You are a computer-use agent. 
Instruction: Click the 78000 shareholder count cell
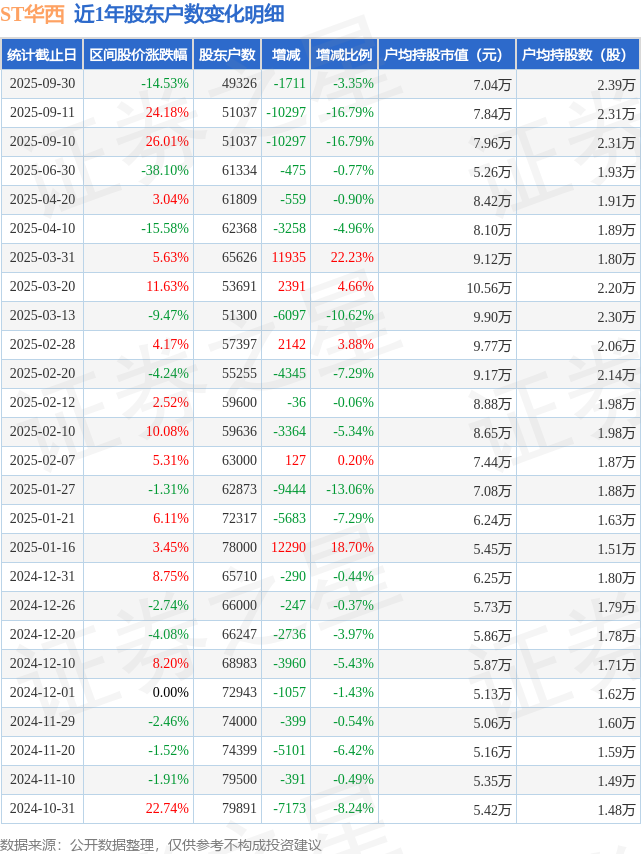[x=238, y=548]
